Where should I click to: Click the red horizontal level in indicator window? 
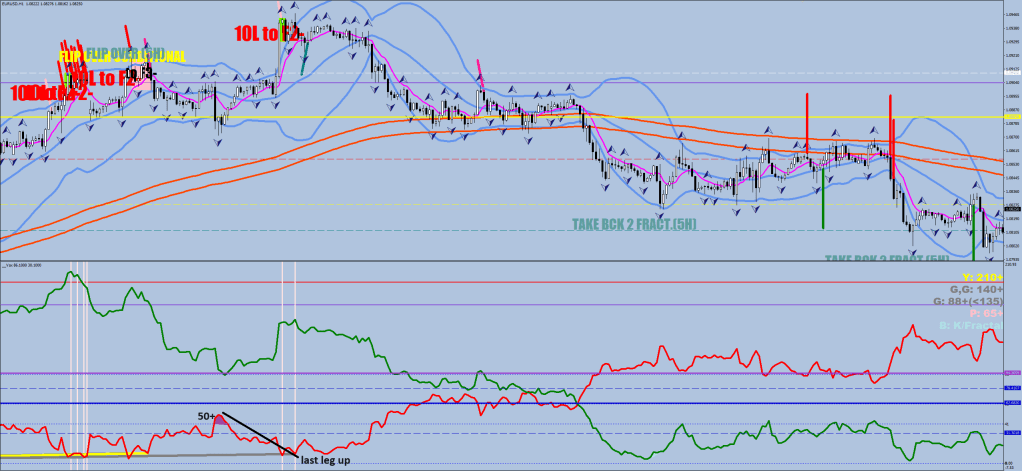click(x=500, y=282)
